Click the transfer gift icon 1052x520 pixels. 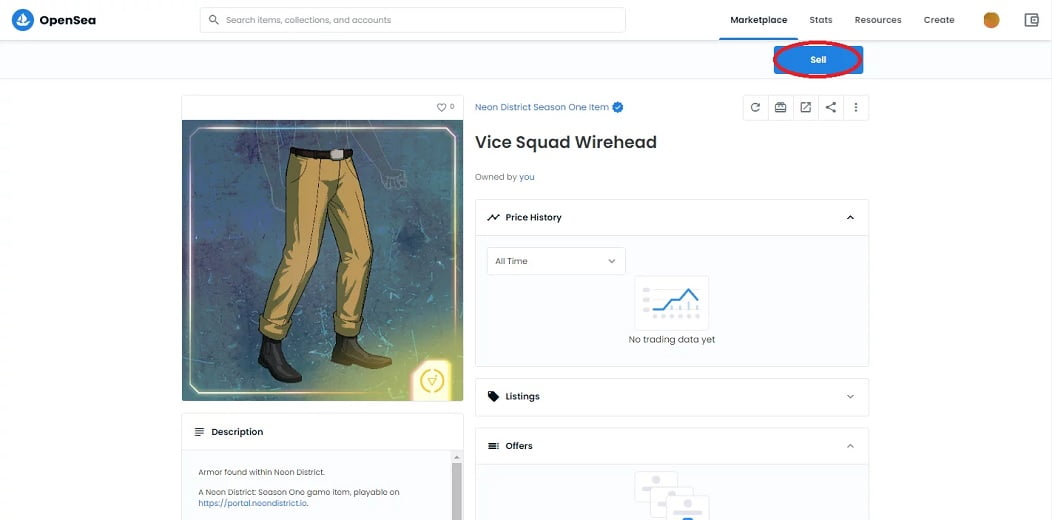pyautogui.click(x=780, y=107)
